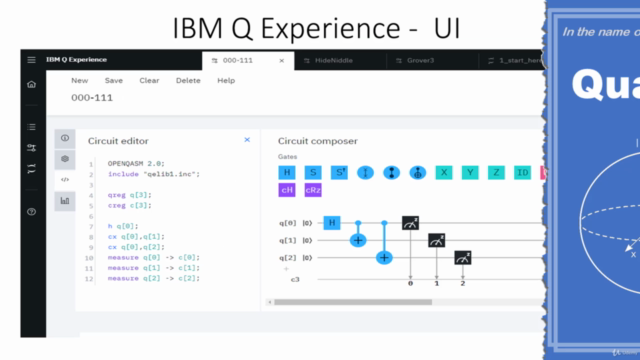Click code line 'cx q[0],q[1];'
This screenshot has height=360, width=640.
[136, 236]
